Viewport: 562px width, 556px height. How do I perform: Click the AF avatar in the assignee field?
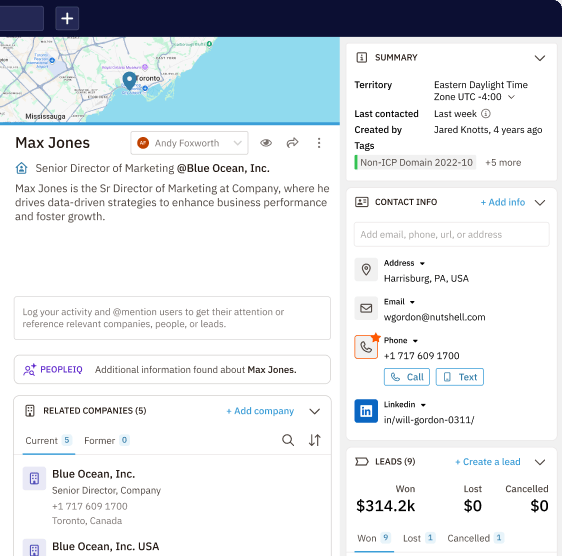point(143,143)
